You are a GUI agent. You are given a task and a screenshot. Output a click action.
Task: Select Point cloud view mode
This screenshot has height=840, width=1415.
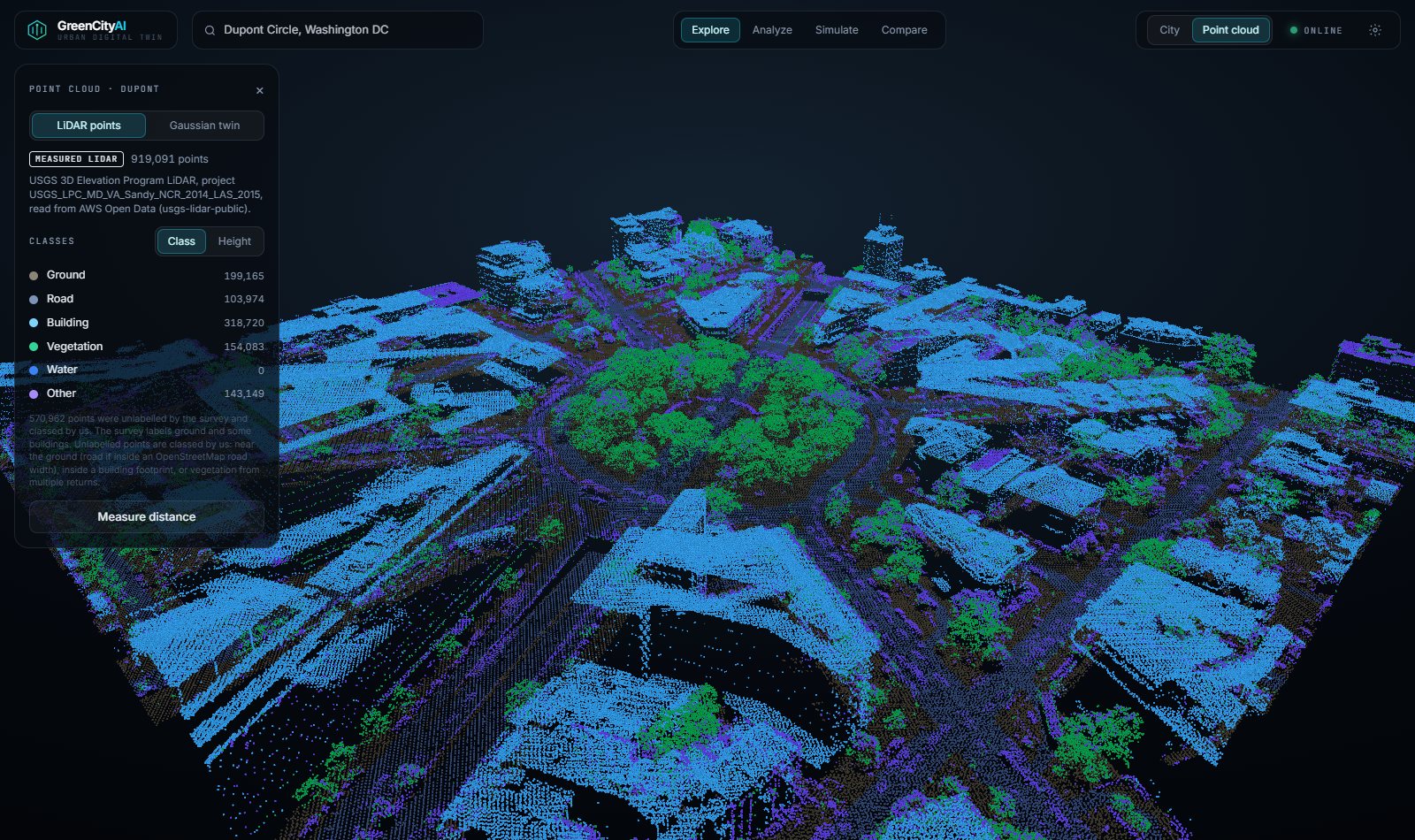tap(1230, 30)
